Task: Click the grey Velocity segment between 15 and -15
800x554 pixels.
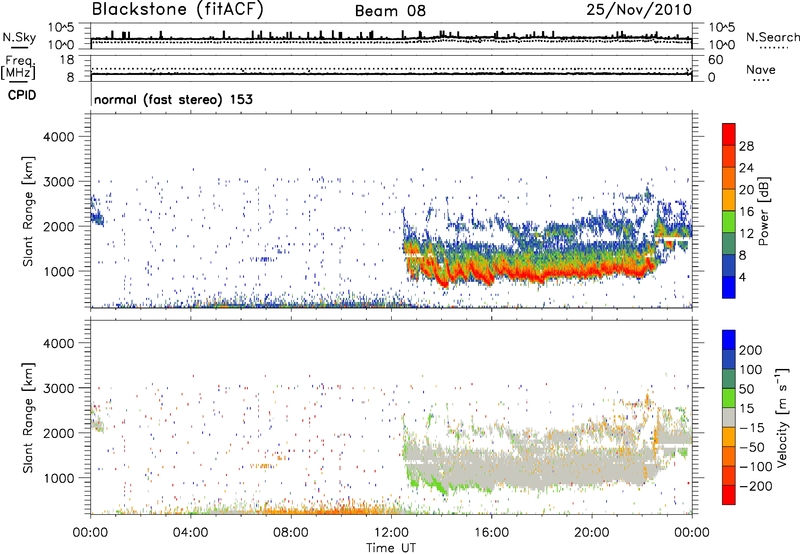Action: point(729,417)
